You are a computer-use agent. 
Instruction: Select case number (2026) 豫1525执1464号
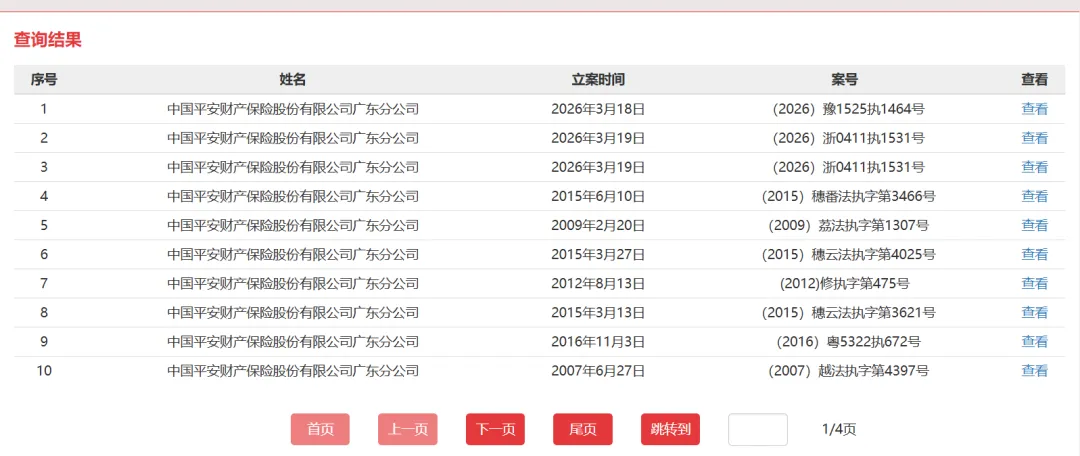coord(849,109)
